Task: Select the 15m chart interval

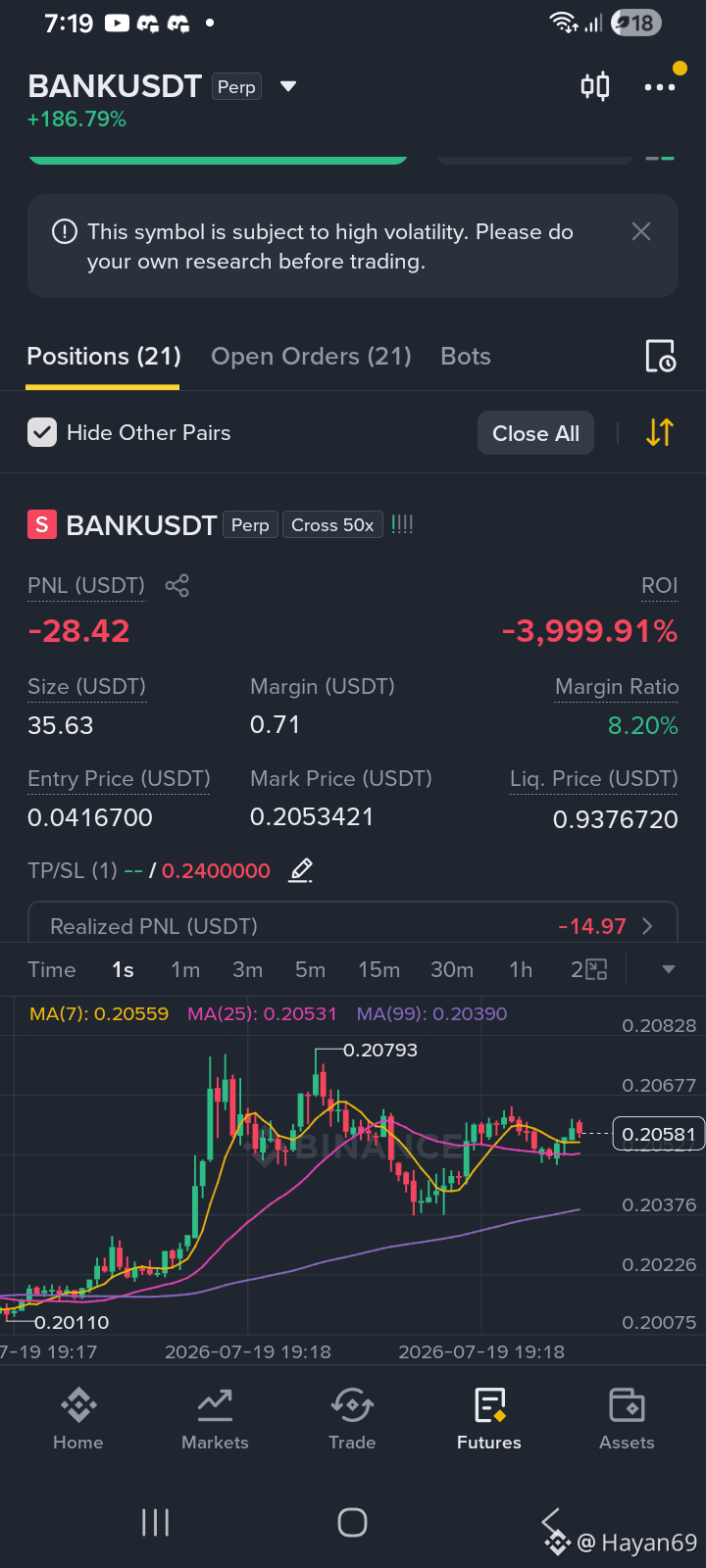Action: pyautogui.click(x=378, y=970)
